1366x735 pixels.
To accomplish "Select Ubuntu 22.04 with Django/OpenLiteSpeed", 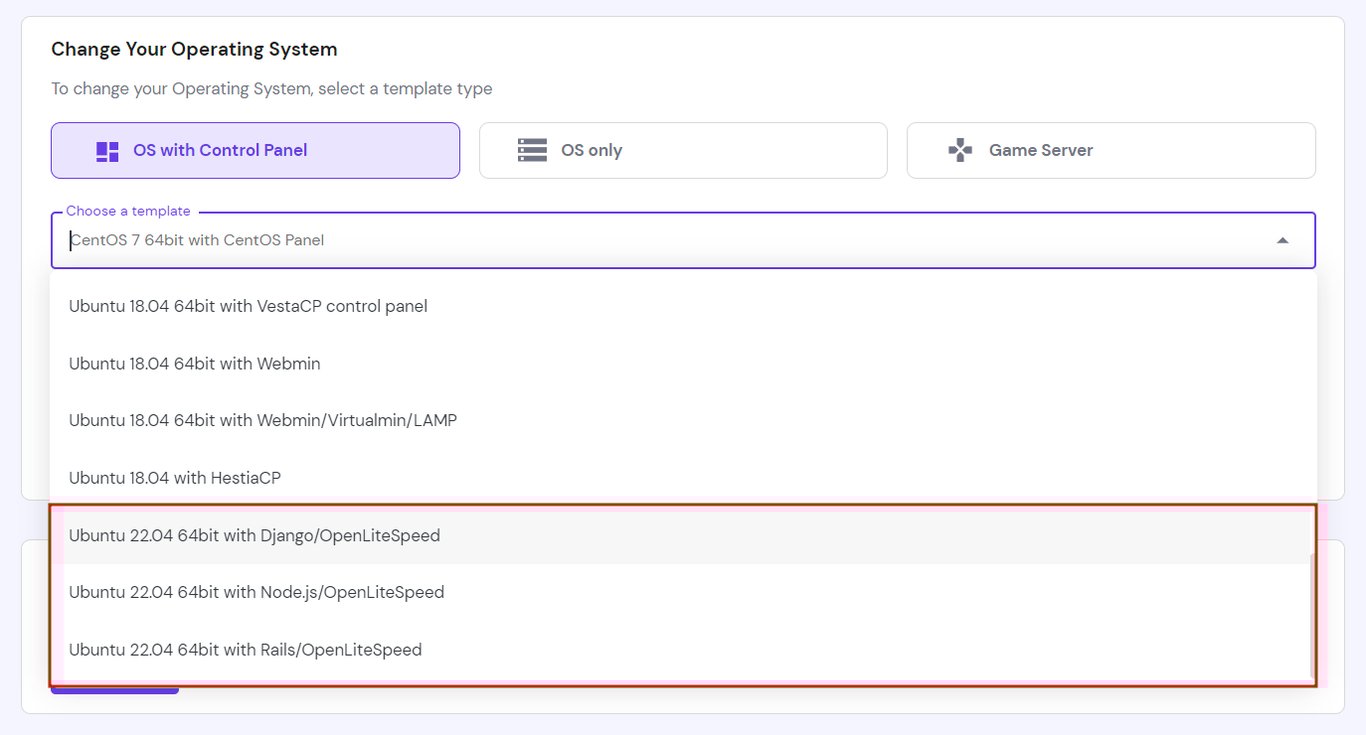I will (x=254, y=535).
